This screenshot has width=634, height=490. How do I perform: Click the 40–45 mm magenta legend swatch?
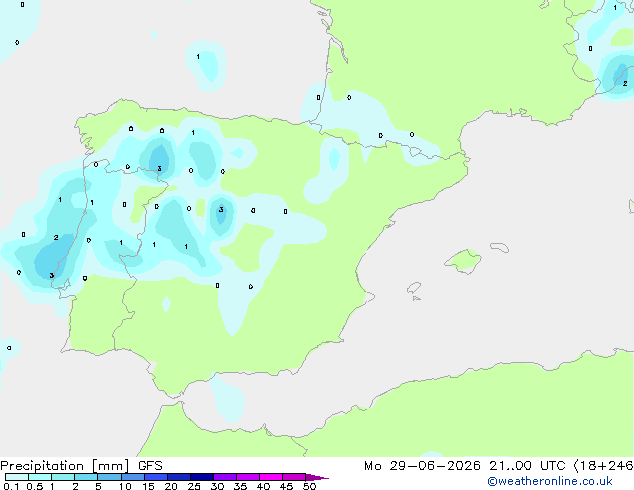[x=271, y=477]
